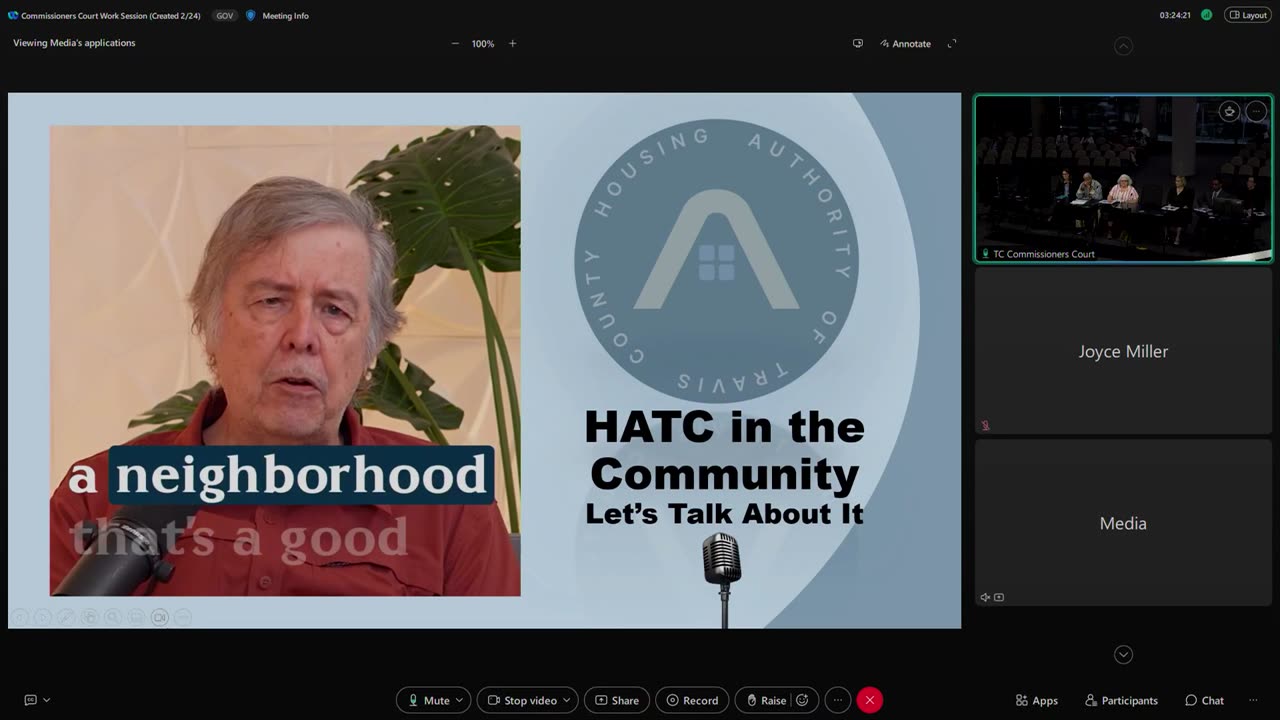
Task: Zoom out with the minus icon
Action: [x=455, y=44]
